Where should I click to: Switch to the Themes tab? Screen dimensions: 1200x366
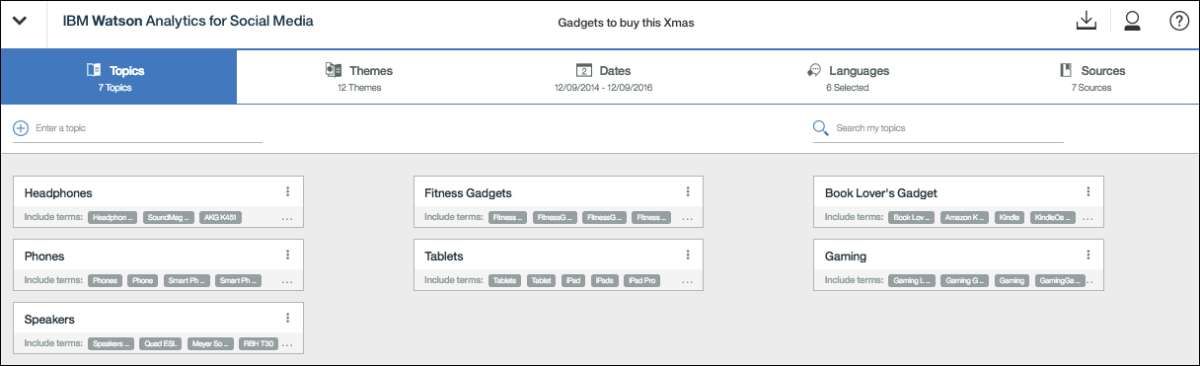click(x=359, y=78)
